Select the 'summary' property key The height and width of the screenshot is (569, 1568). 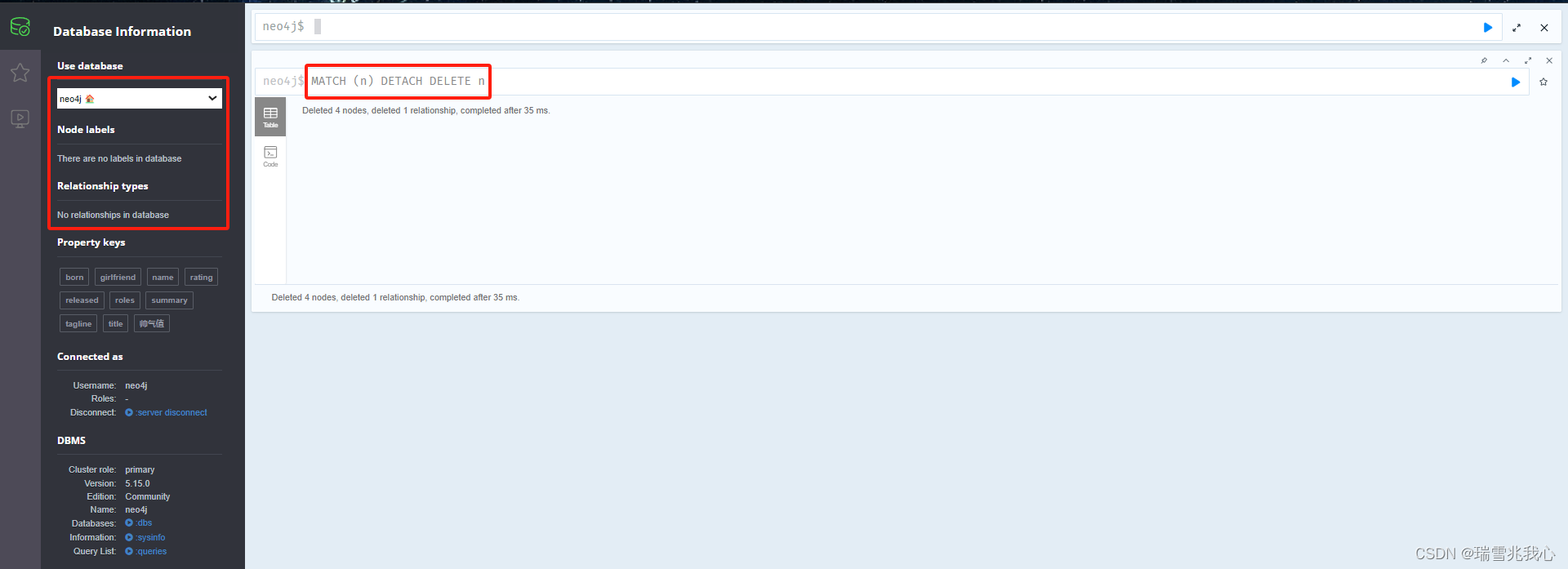point(169,300)
